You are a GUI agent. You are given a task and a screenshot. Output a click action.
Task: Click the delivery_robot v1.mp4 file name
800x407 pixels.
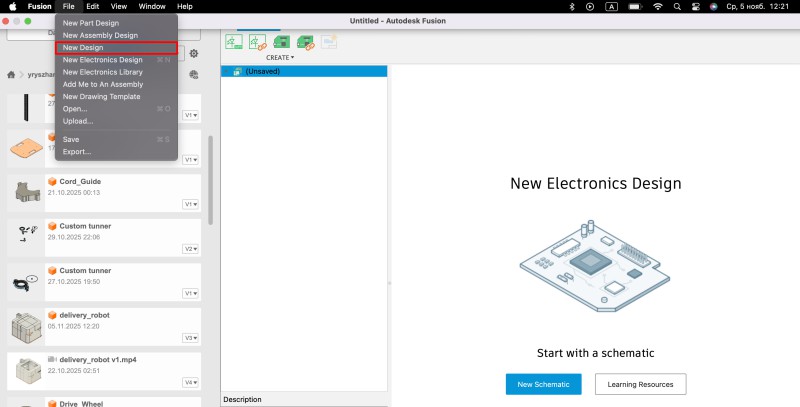pos(98,360)
